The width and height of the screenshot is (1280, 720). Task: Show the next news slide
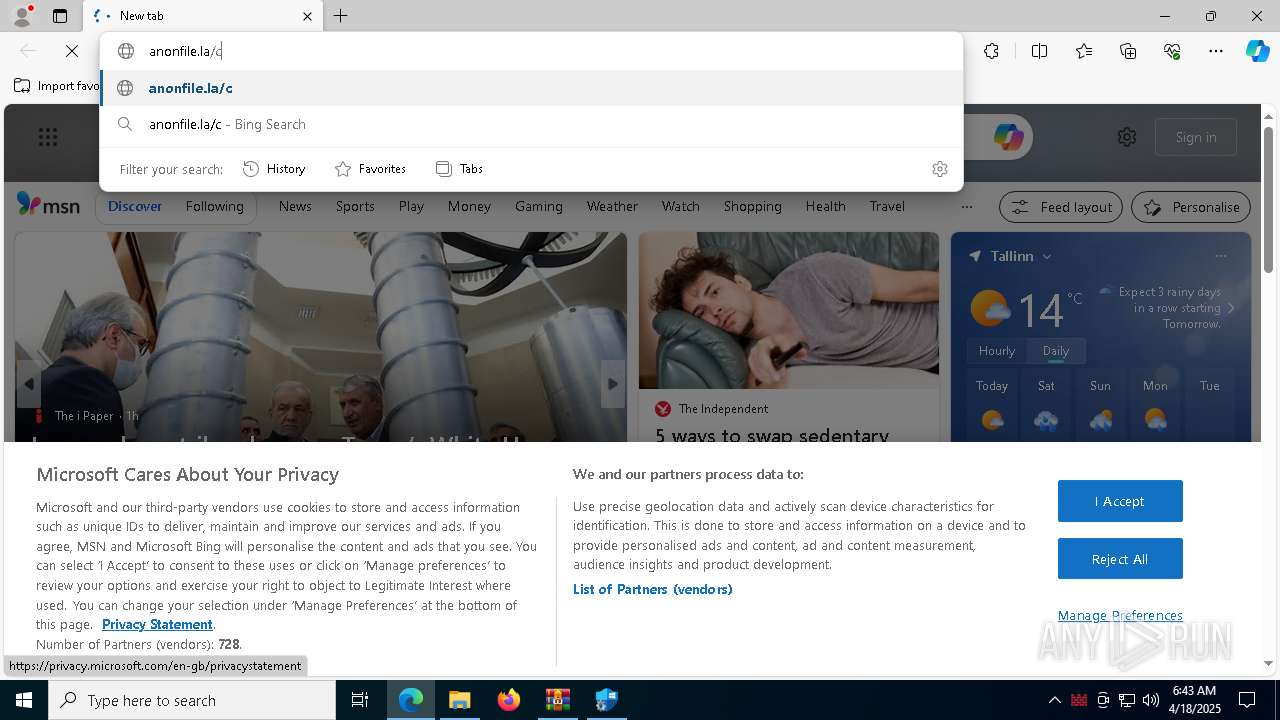point(613,384)
